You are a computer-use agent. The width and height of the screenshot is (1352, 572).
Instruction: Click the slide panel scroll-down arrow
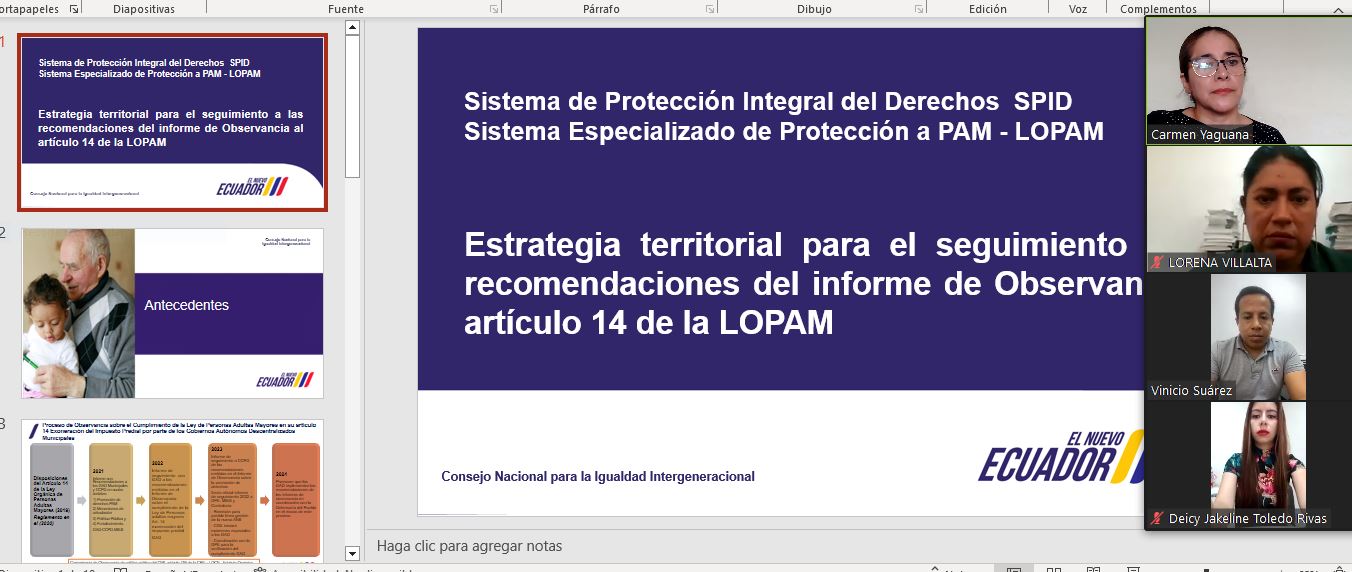pos(352,552)
